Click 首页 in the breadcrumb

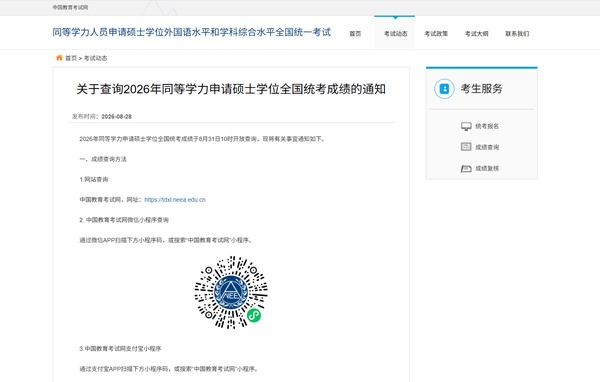(71, 58)
